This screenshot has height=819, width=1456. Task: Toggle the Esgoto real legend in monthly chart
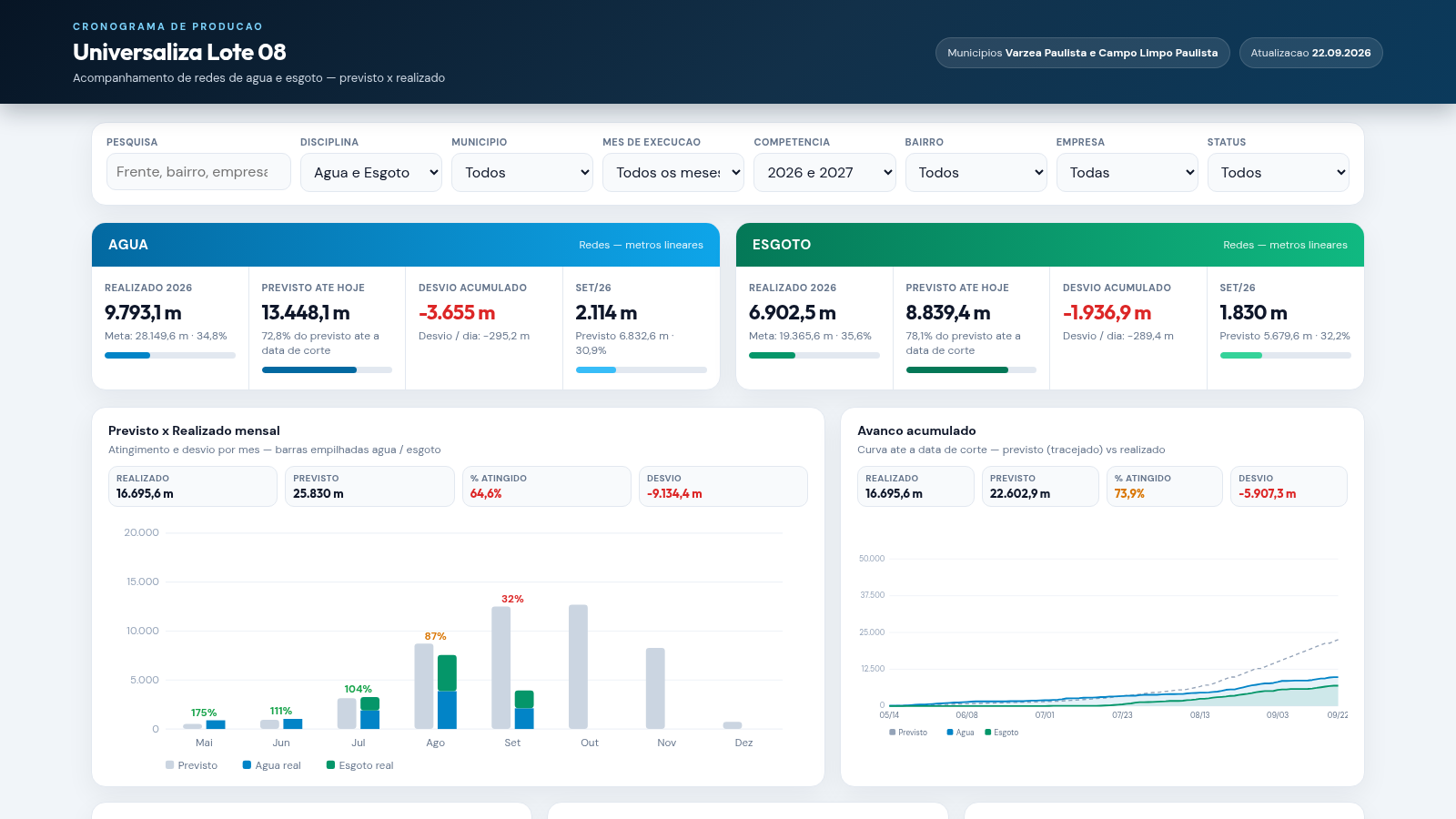tap(360, 765)
